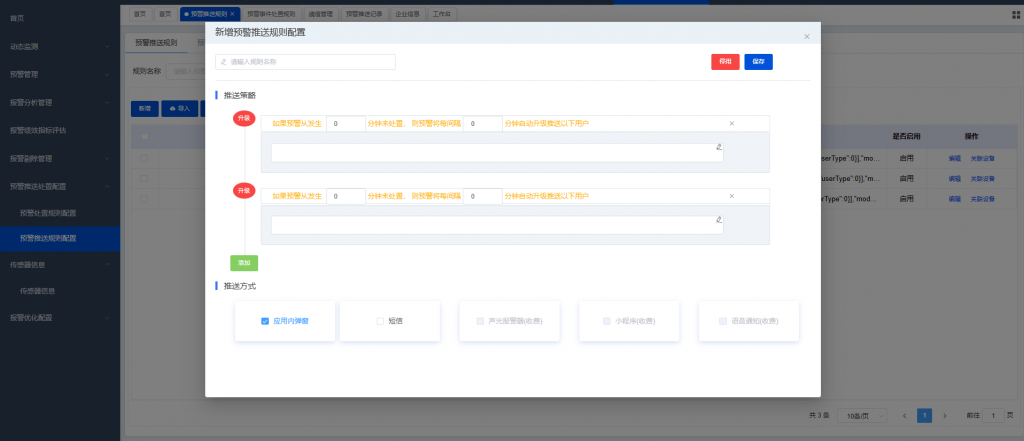
Task: Open the grid icon at top right
Action: tap(1015, 14)
